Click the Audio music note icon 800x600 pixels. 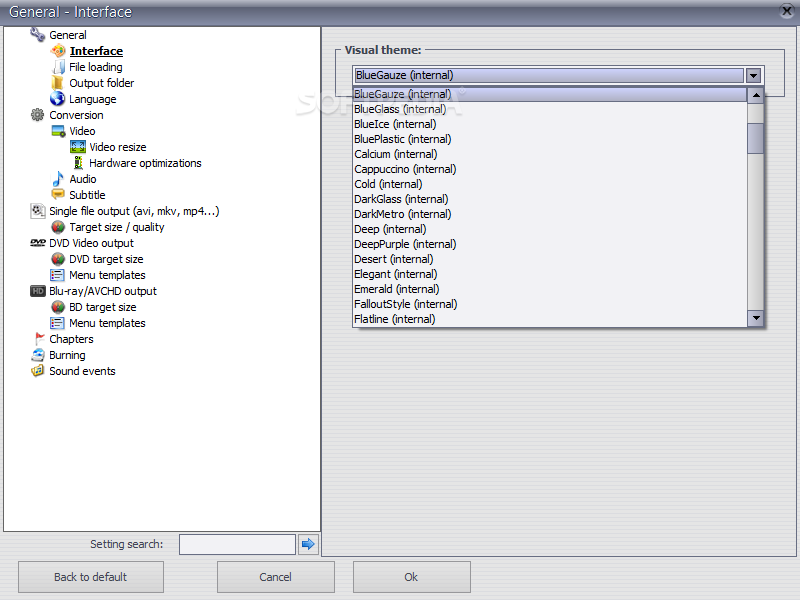pos(58,179)
